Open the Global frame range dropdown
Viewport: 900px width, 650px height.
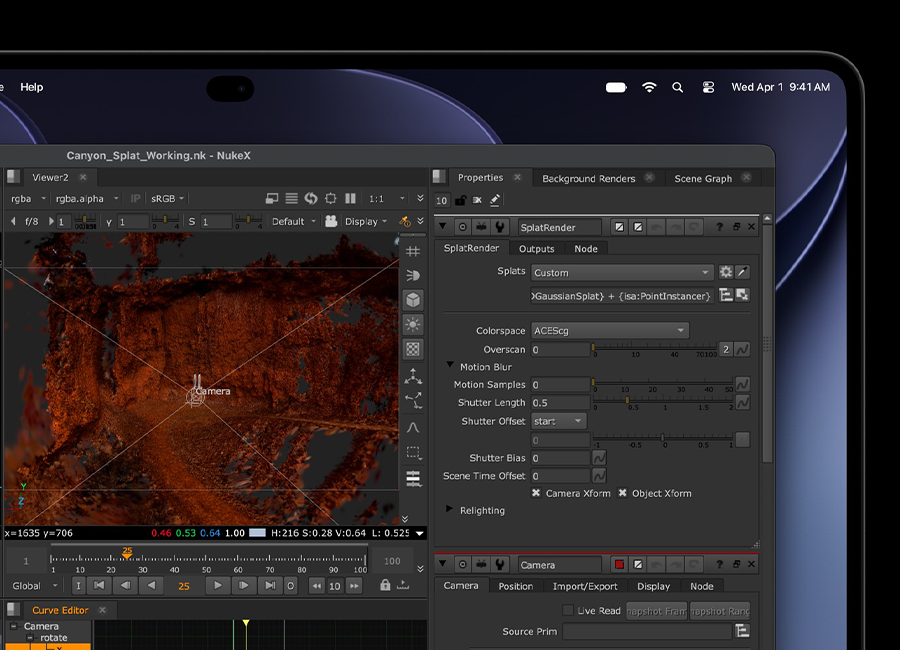35,586
